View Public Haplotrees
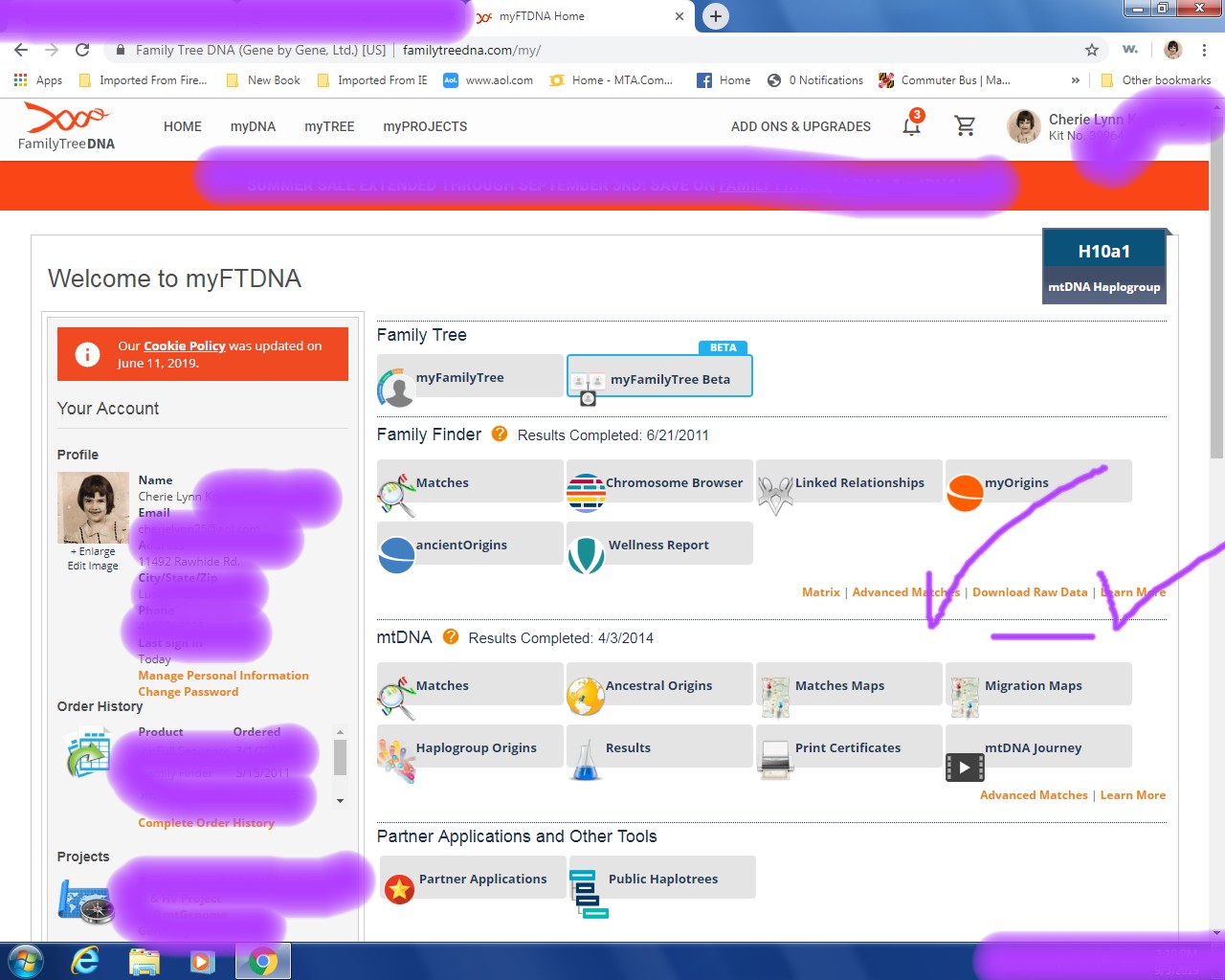The height and width of the screenshot is (980, 1225). click(x=661, y=878)
